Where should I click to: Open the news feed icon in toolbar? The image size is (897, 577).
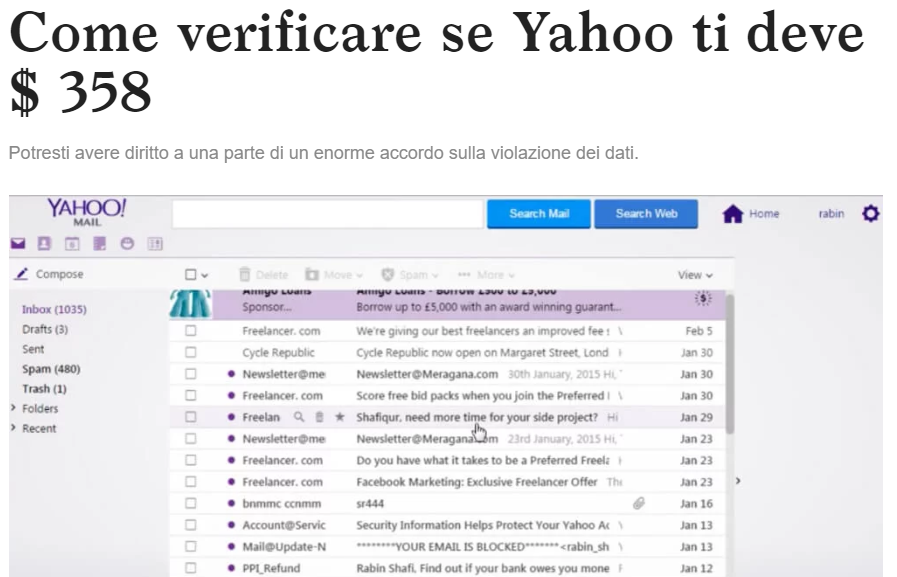[x=155, y=244]
